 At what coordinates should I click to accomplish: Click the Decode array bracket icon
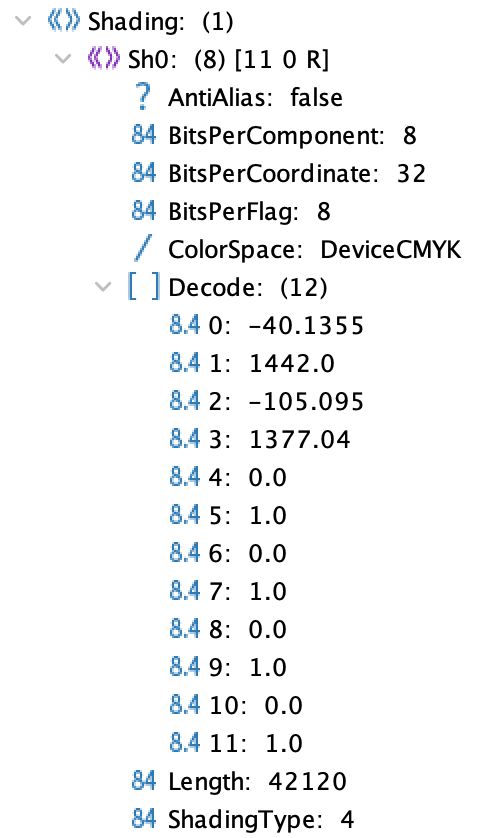[x=144, y=286]
